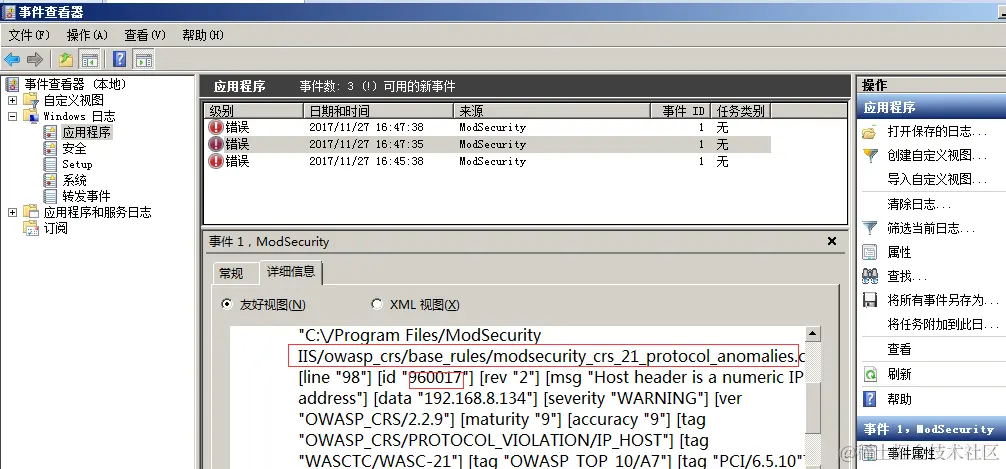Click the blue Help question-mark toolbar icon
1006x469 pixels.
click(x=119, y=60)
